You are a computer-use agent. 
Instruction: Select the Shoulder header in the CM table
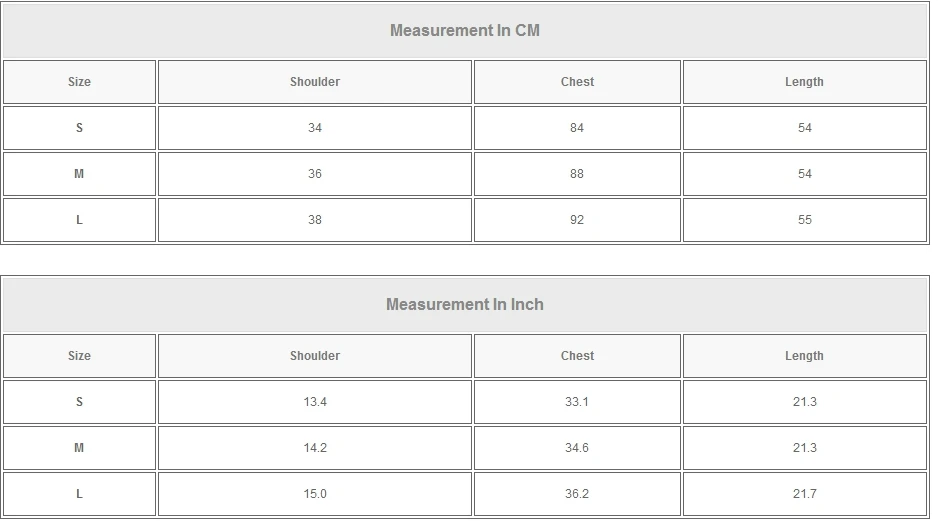pyautogui.click(x=315, y=82)
